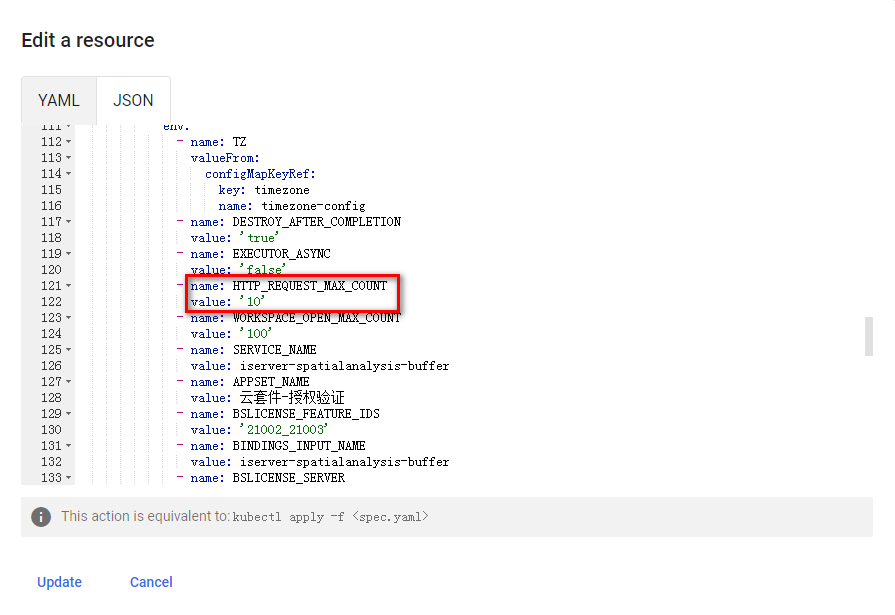
Task: Collapse the fold arrow at line 117
Action: (x=68, y=222)
